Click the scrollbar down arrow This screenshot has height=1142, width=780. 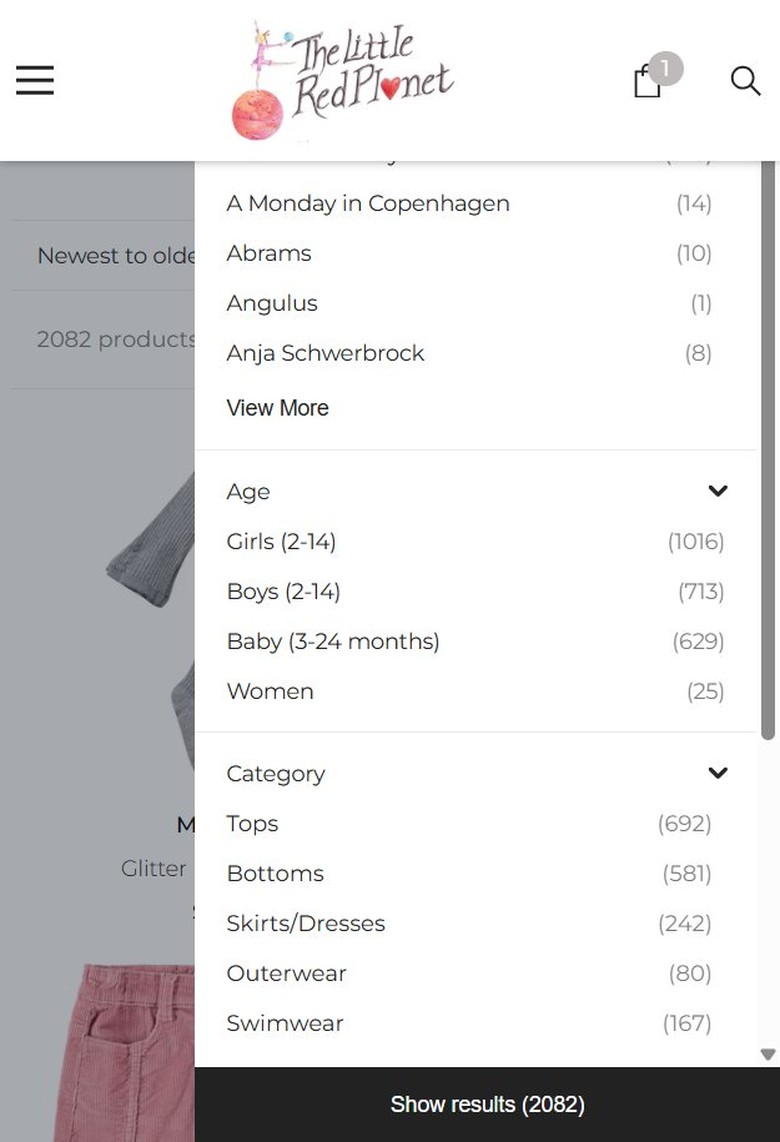click(768, 1054)
